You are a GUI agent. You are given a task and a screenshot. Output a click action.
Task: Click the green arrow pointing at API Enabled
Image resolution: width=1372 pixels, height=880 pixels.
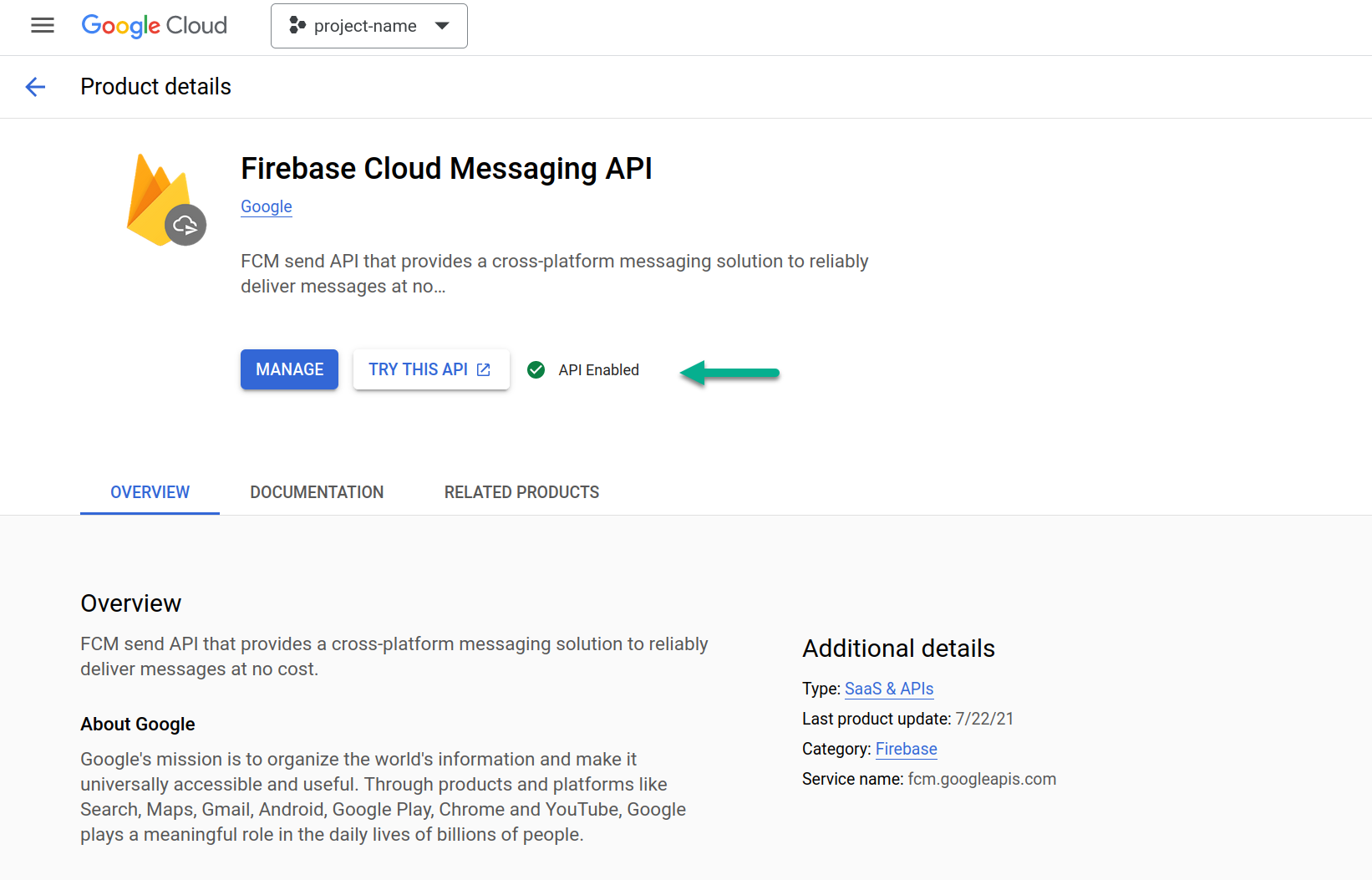click(x=729, y=373)
